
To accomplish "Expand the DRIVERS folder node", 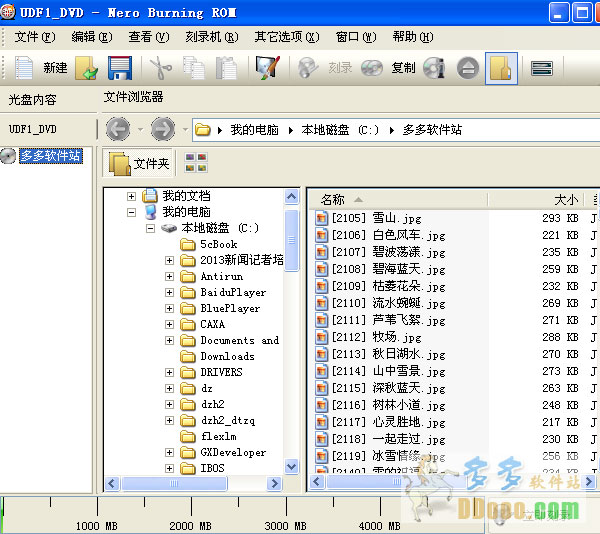I will tap(169, 372).
